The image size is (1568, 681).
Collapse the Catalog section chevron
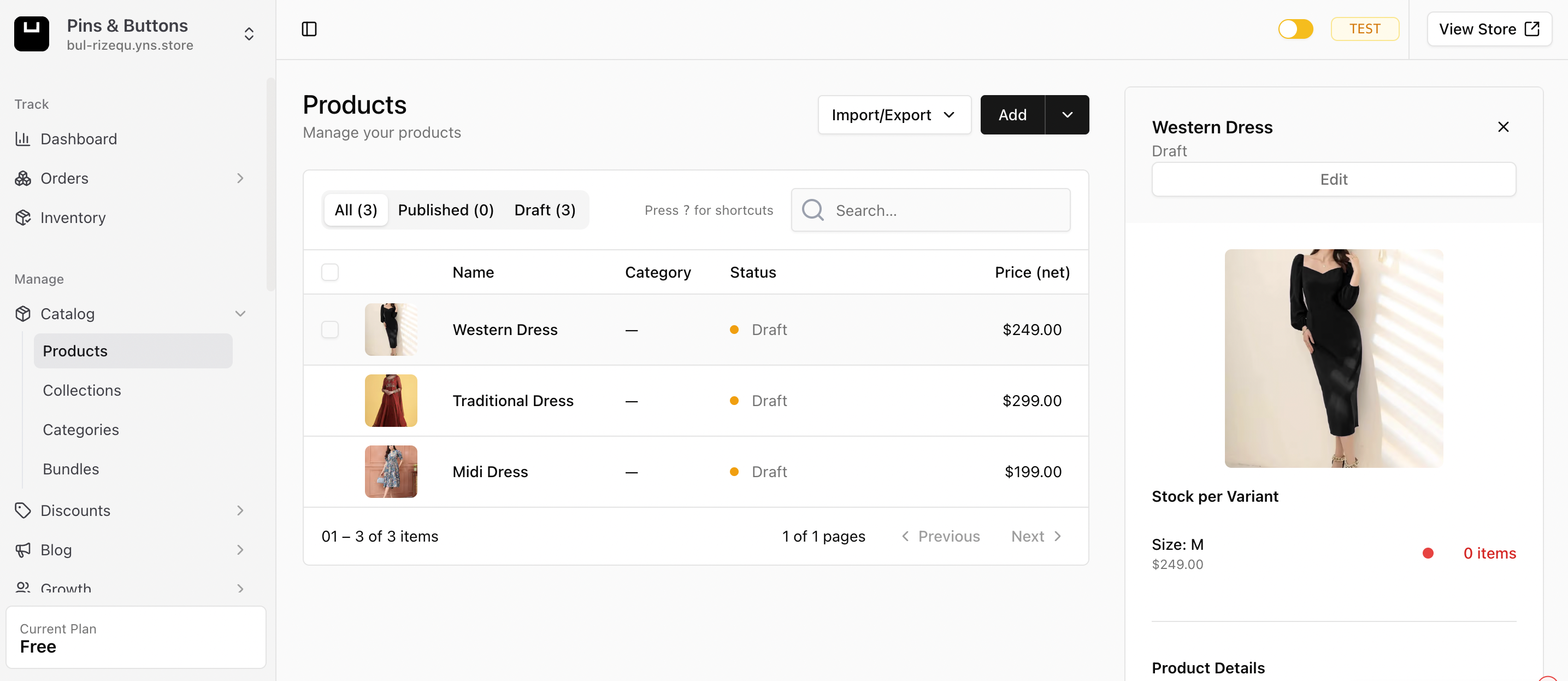(240, 314)
